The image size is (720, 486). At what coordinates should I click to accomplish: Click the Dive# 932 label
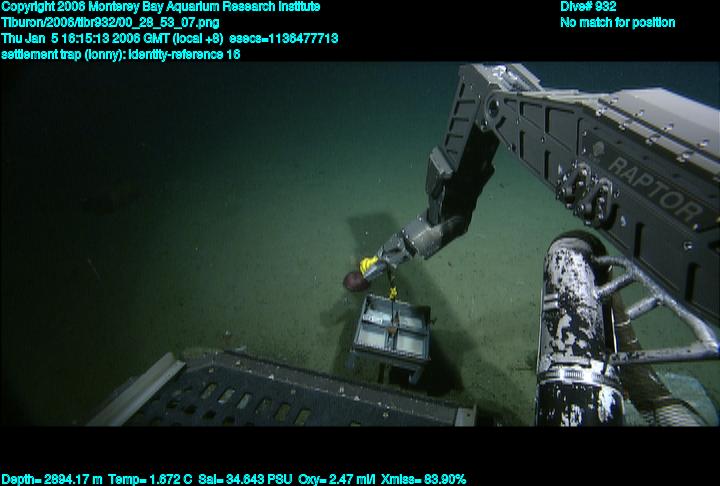(588, 7)
